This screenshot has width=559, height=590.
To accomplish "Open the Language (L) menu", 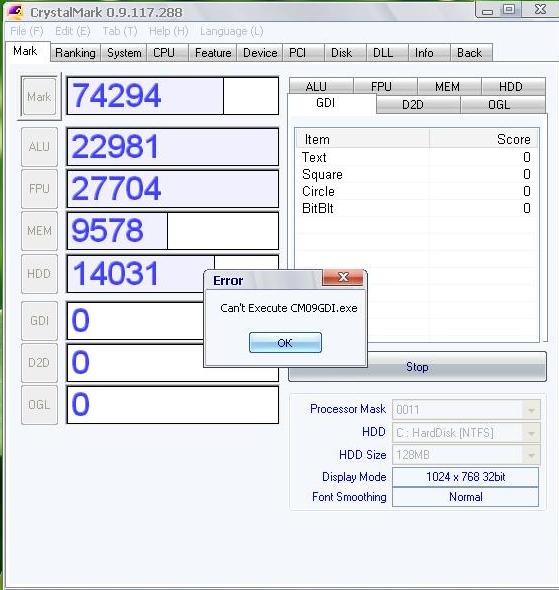I will pyautogui.click(x=231, y=31).
